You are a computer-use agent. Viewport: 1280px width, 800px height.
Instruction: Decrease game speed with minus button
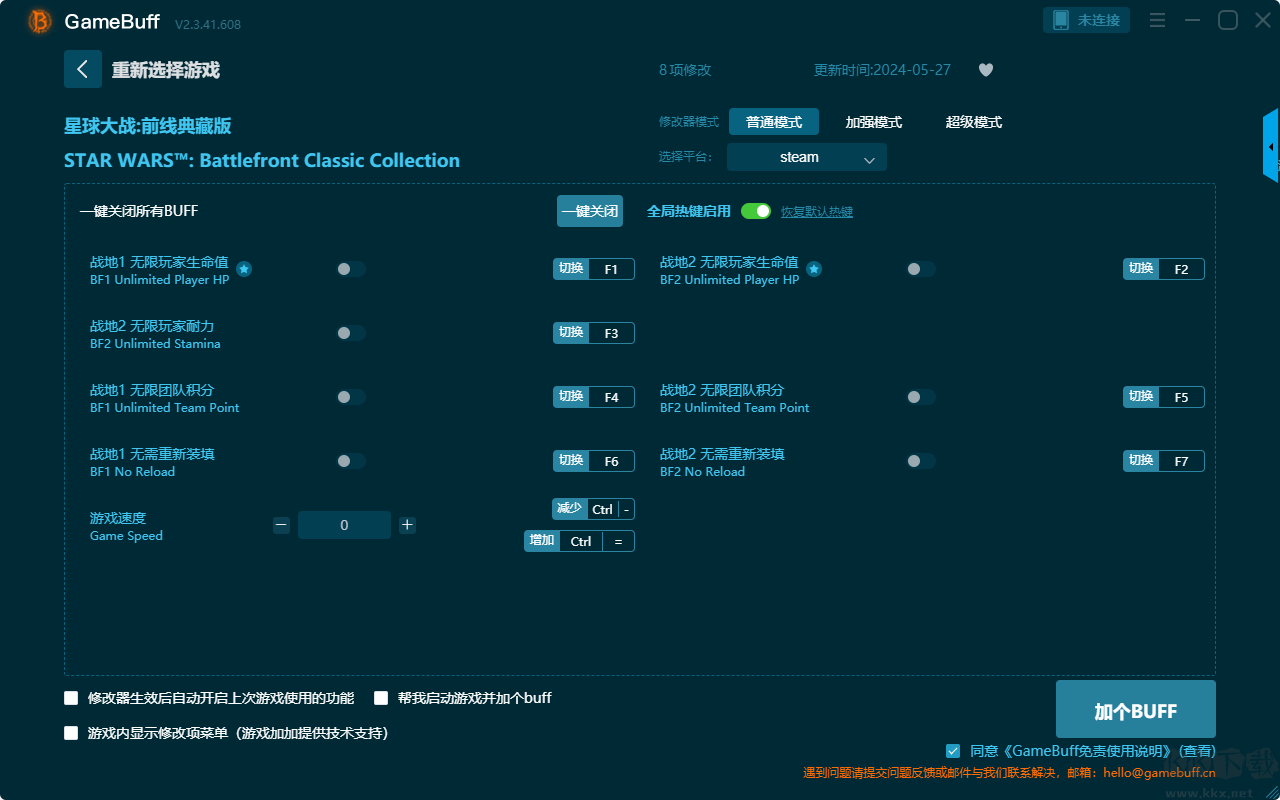coord(281,525)
